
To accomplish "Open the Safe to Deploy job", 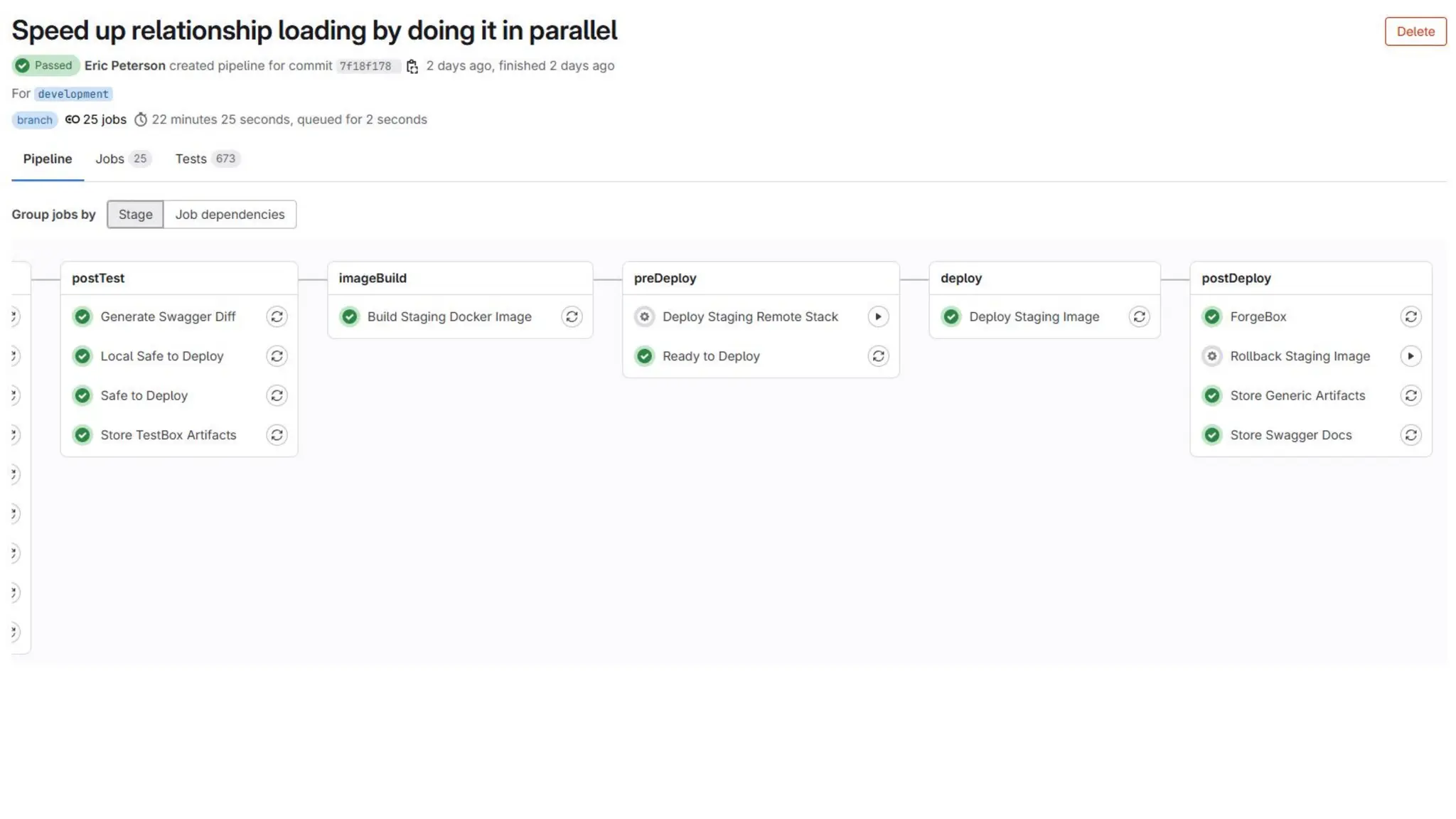I will click(144, 396).
